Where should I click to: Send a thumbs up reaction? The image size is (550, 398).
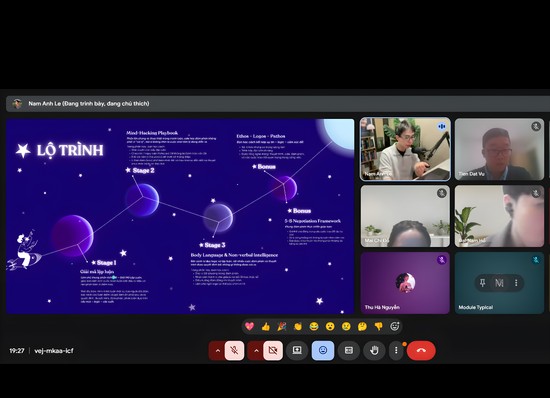pyautogui.click(x=266, y=326)
